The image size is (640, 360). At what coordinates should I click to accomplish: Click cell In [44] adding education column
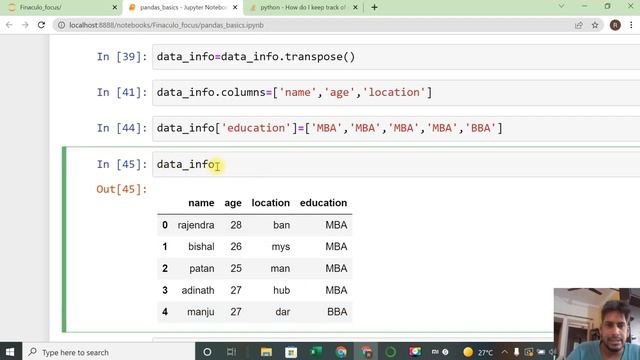pyautogui.click(x=396, y=128)
